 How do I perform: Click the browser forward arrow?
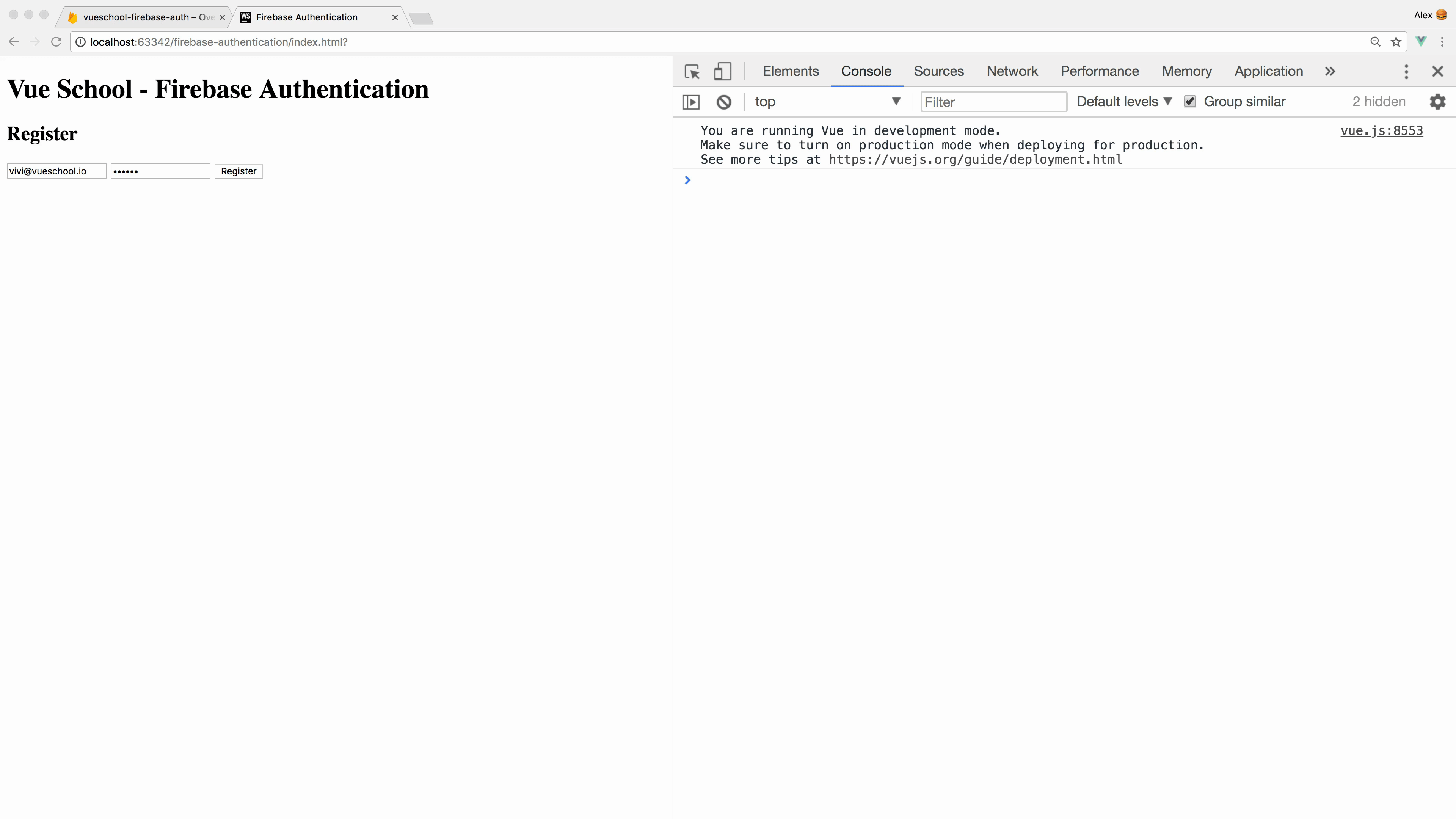coord(35,42)
